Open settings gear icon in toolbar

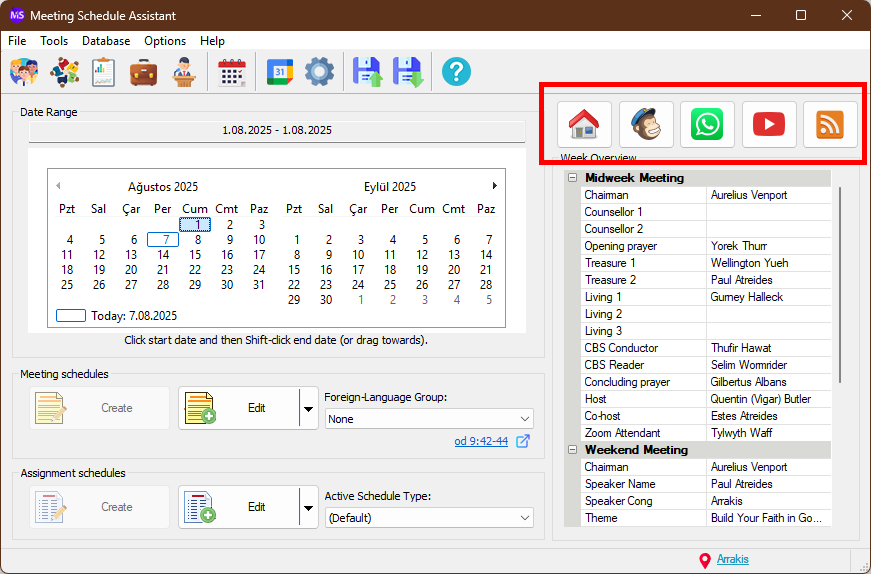point(319,72)
